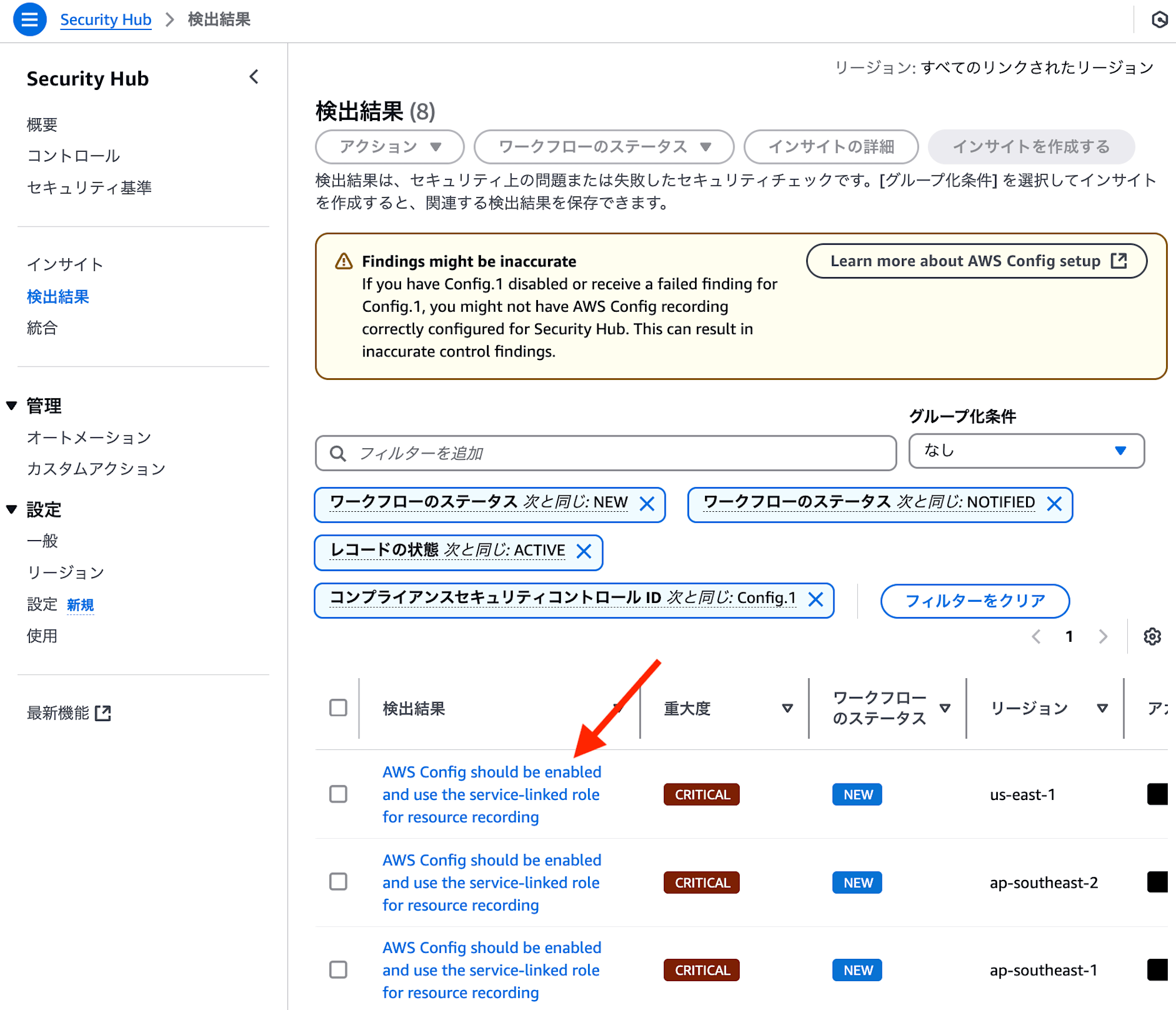Screen dimensions: 1176x1010
Task: Check the ap-southeast-1 finding row
Action: pyautogui.click(x=338, y=969)
